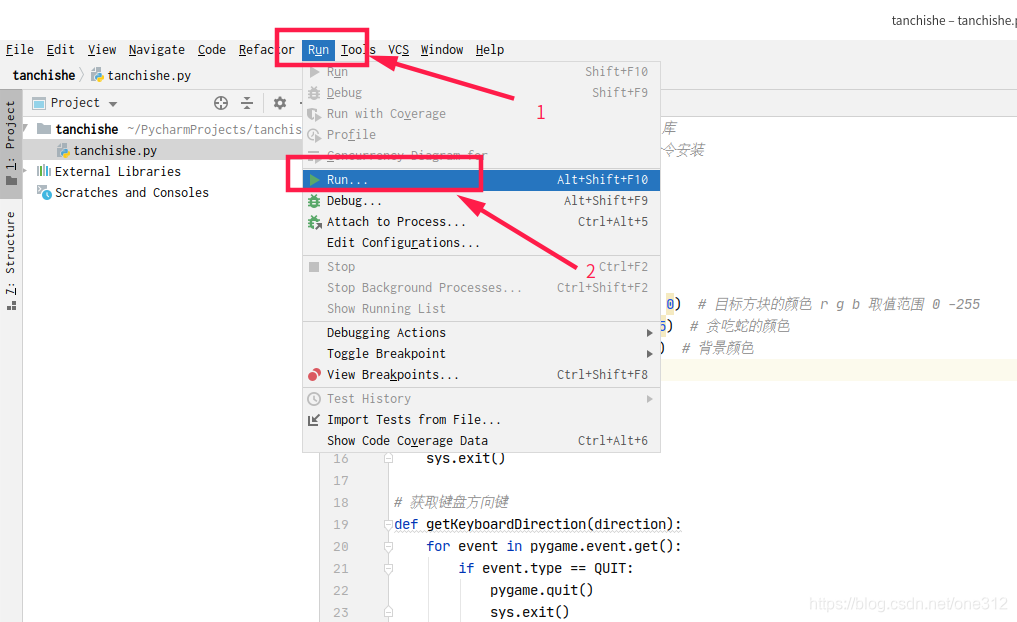Click the Attach to Process bug icon
This screenshot has width=1017, height=622.
click(x=315, y=222)
